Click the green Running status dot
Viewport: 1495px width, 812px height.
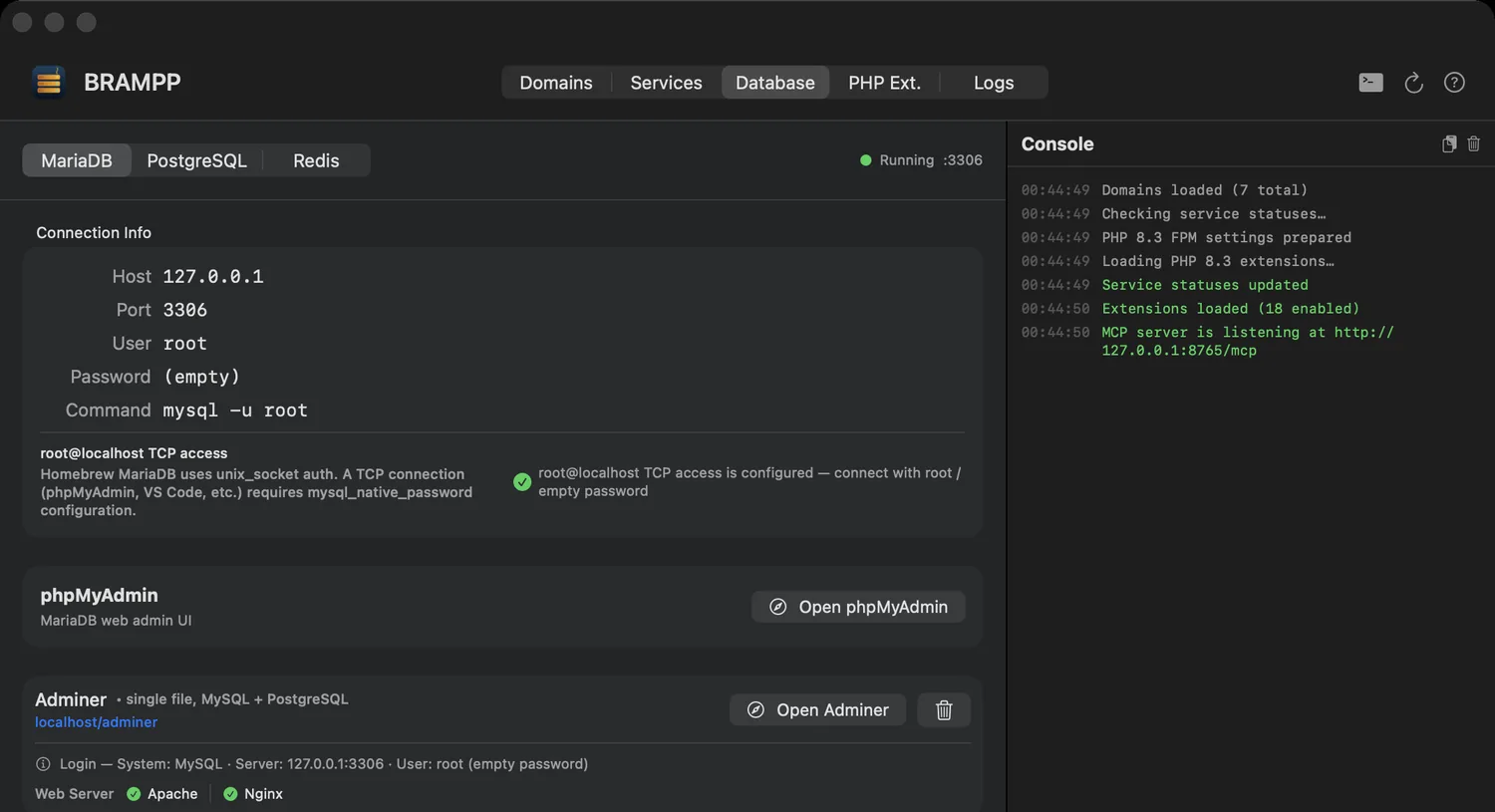click(x=866, y=160)
